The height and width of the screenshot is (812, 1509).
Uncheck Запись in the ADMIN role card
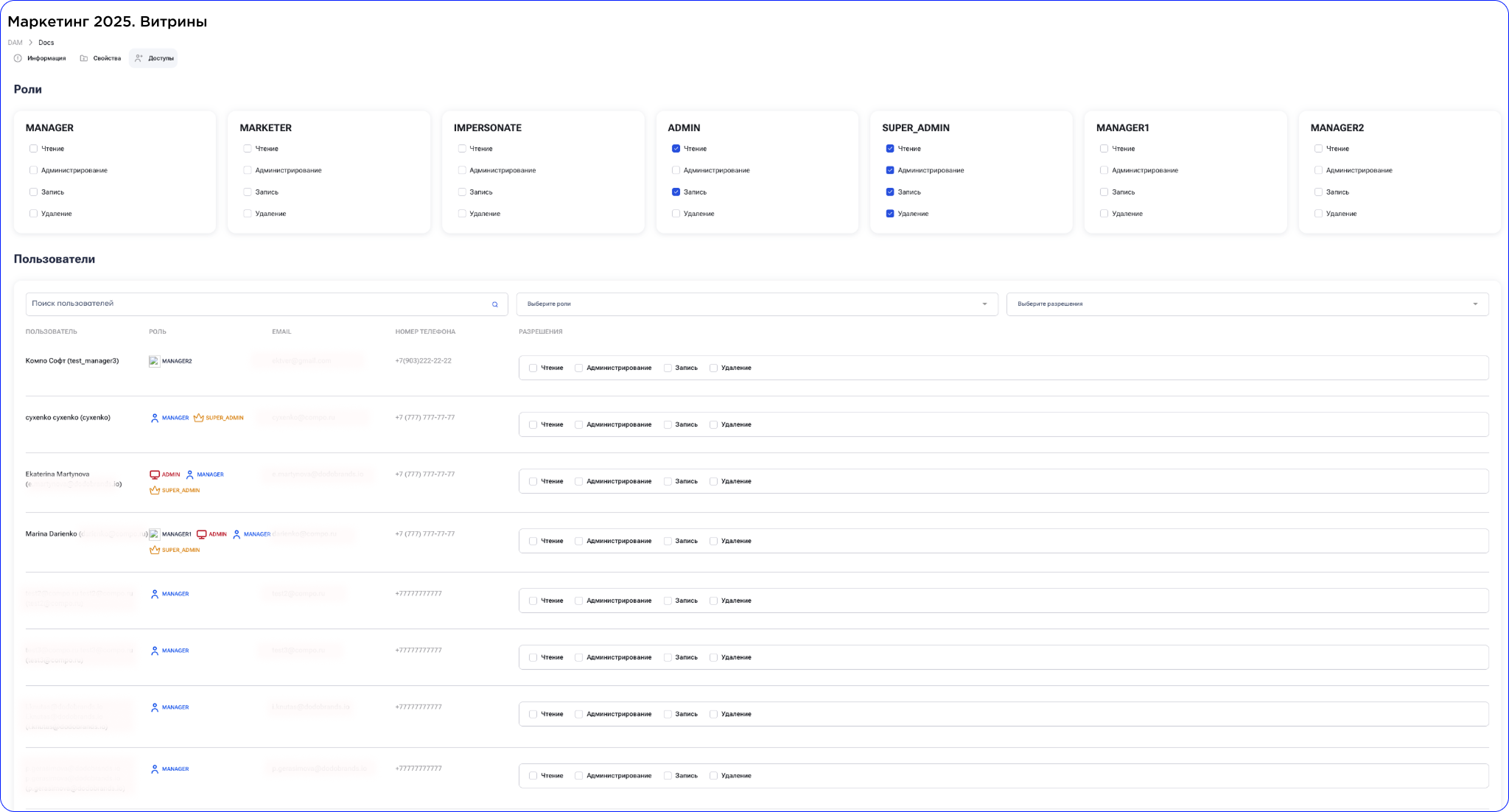point(676,192)
